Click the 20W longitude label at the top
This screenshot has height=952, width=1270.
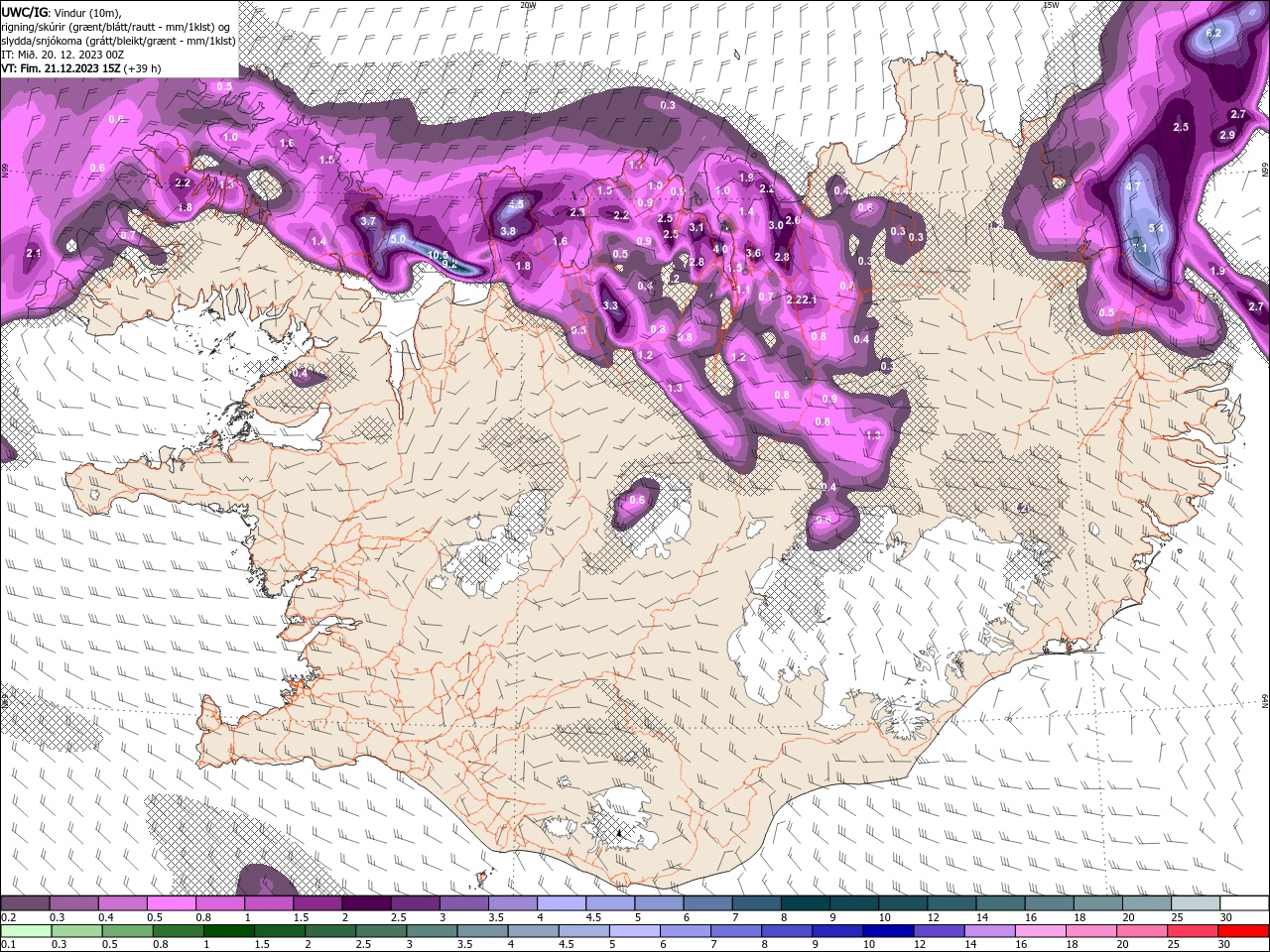point(528,5)
